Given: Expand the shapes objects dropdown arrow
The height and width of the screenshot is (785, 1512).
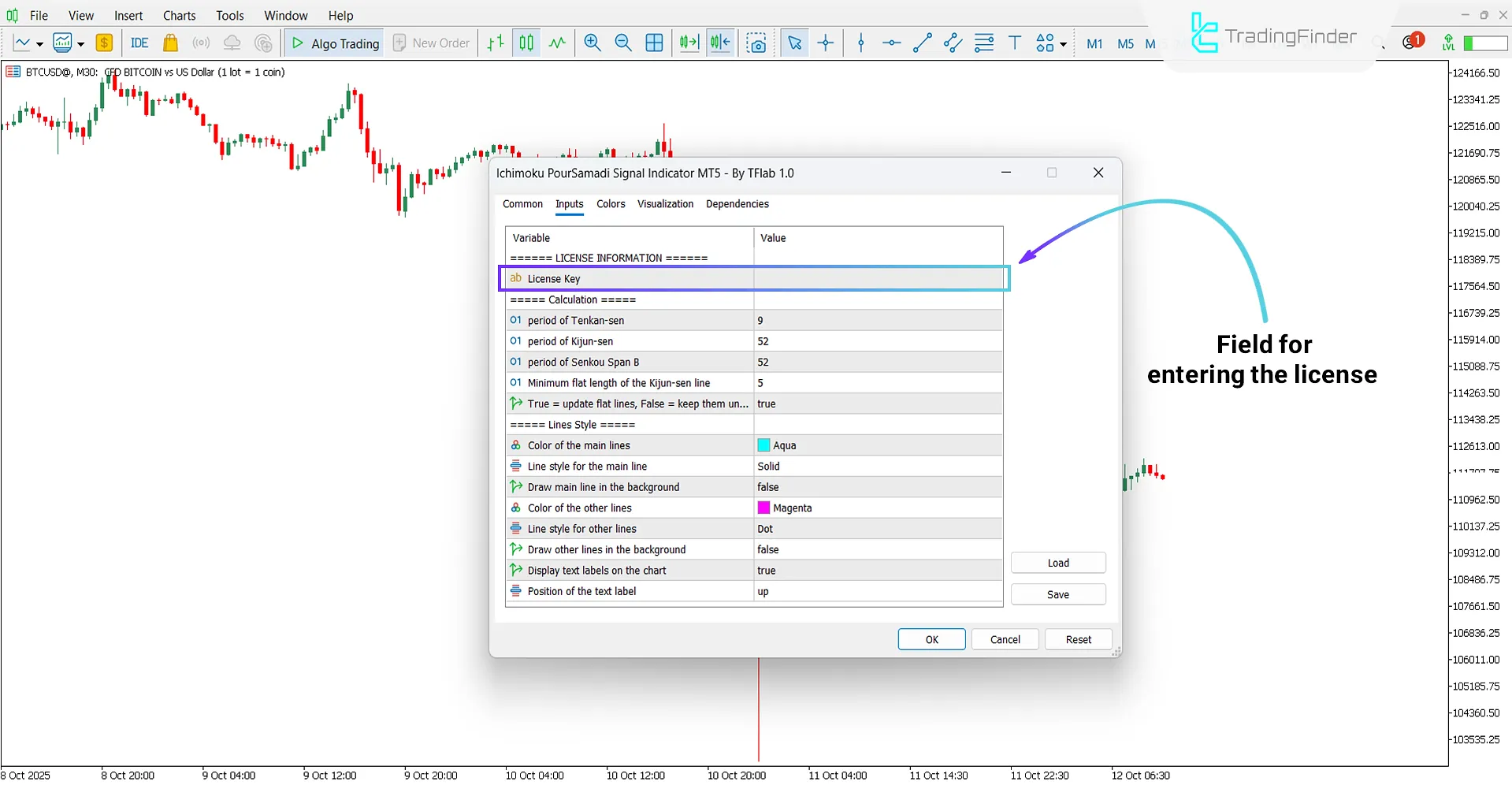Looking at the screenshot, I should pos(1064,44).
